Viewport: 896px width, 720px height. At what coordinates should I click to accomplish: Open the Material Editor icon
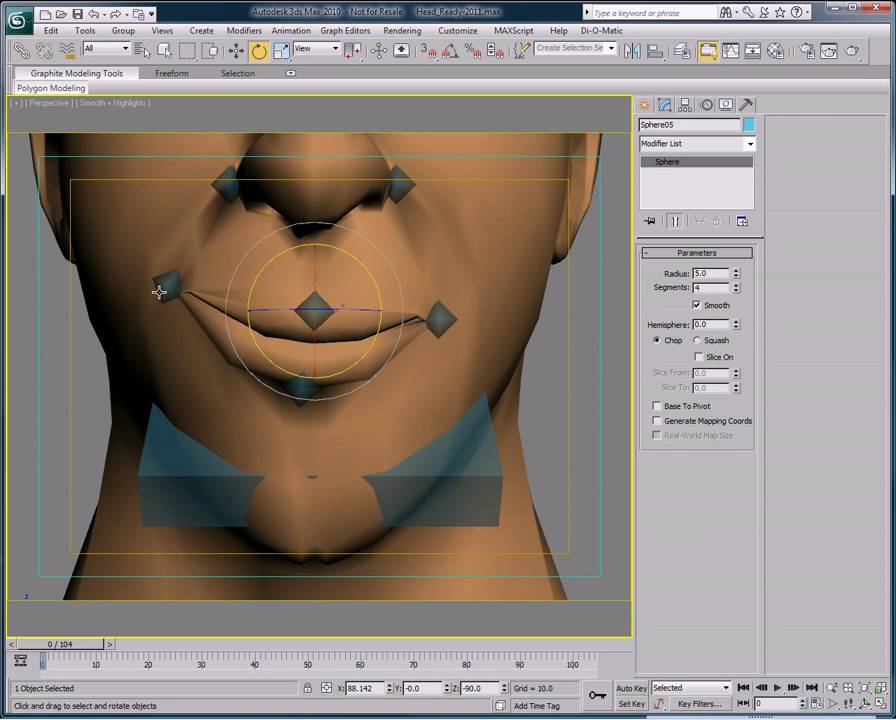click(775, 51)
